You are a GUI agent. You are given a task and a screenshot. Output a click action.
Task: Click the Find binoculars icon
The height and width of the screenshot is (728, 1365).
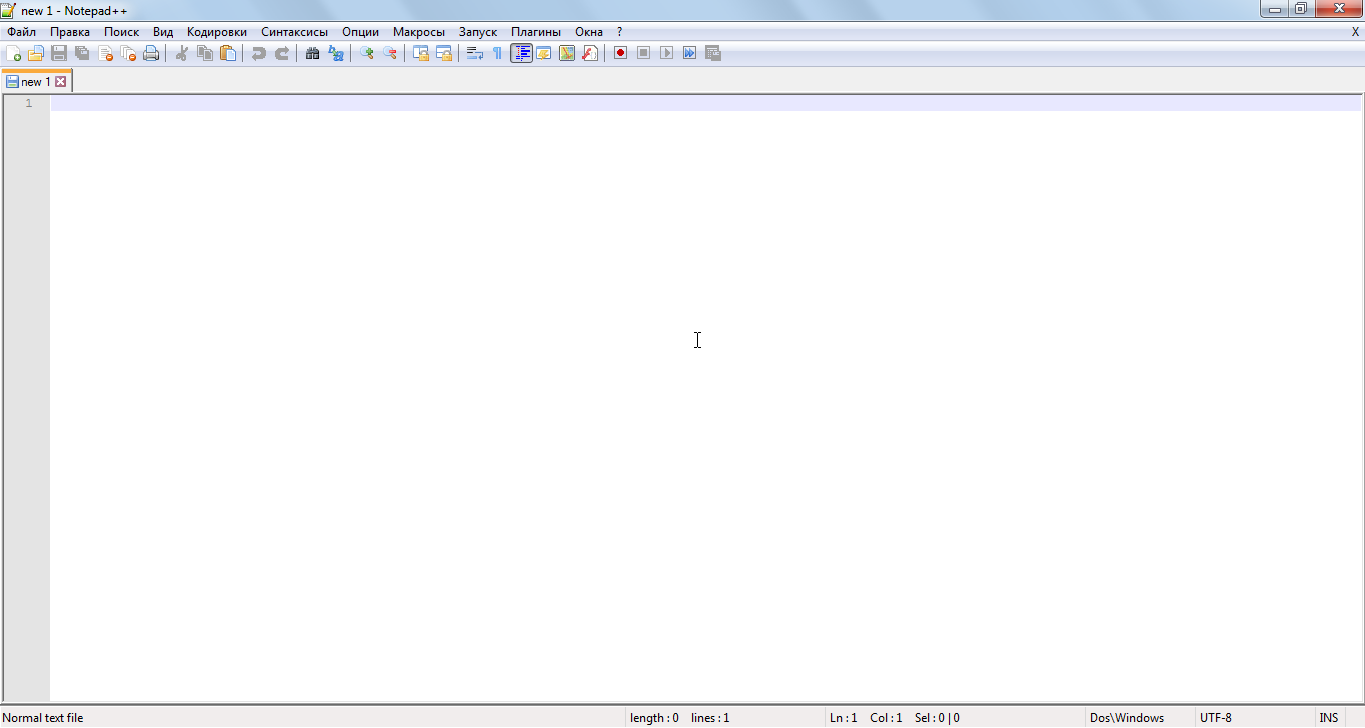click(312, 53)
